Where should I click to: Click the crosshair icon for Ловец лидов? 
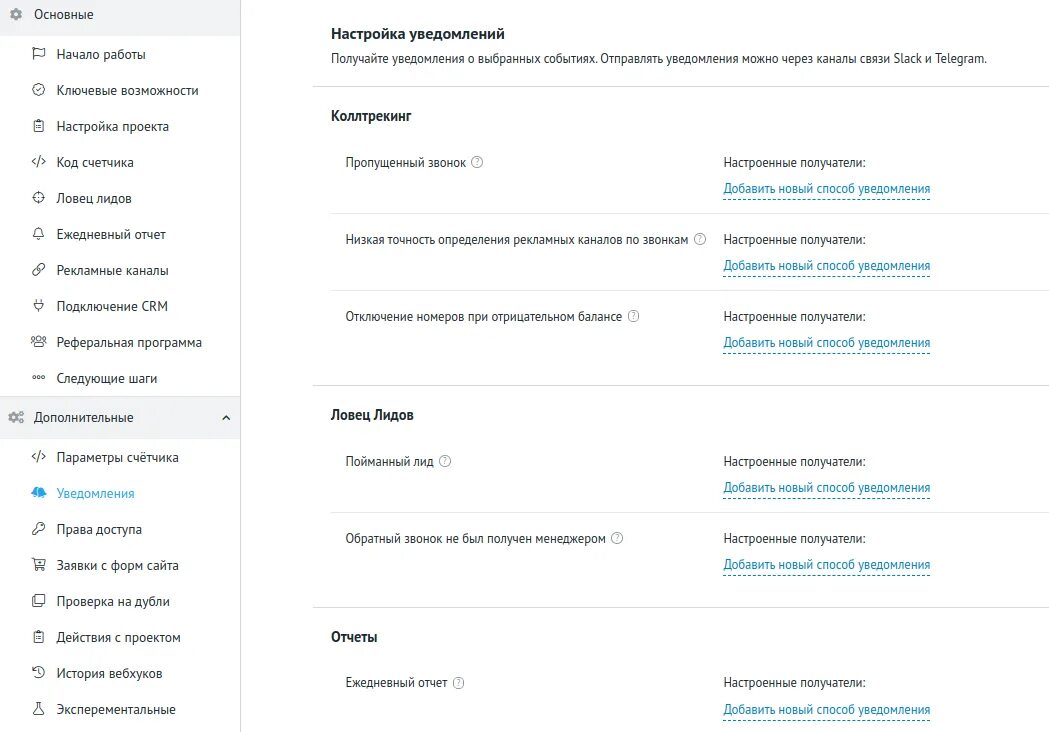tap(39, 197)
